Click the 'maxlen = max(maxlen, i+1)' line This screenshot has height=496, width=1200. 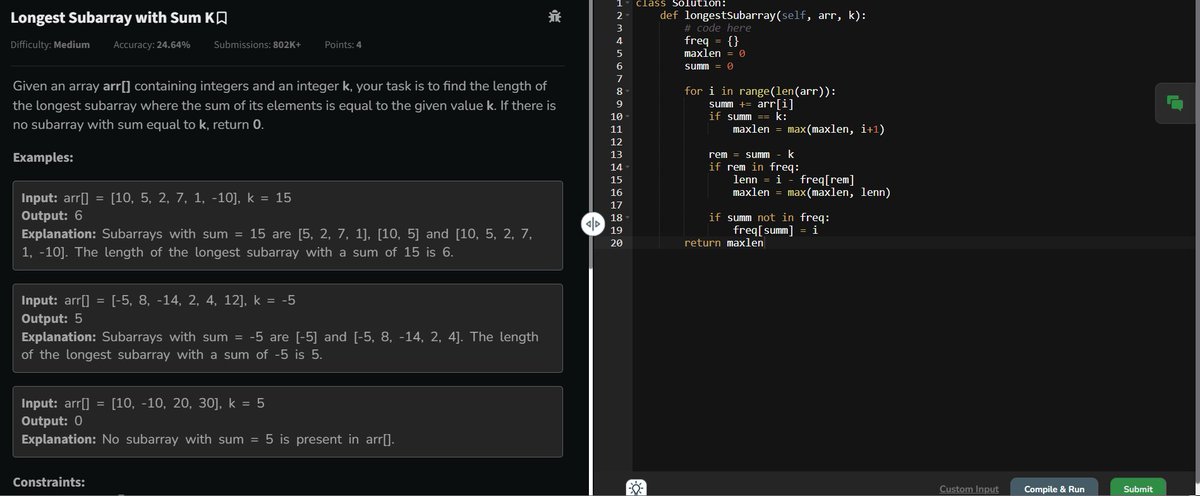808,129
